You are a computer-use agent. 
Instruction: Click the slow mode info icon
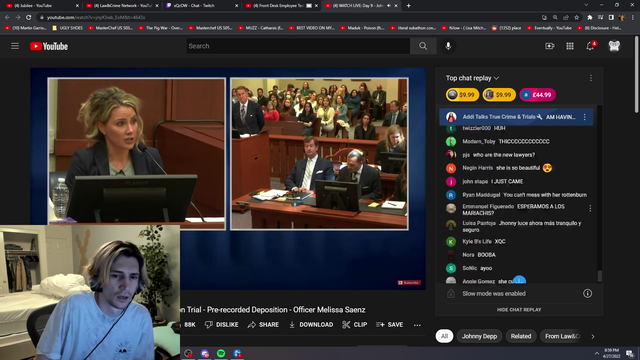pos(587,293)
